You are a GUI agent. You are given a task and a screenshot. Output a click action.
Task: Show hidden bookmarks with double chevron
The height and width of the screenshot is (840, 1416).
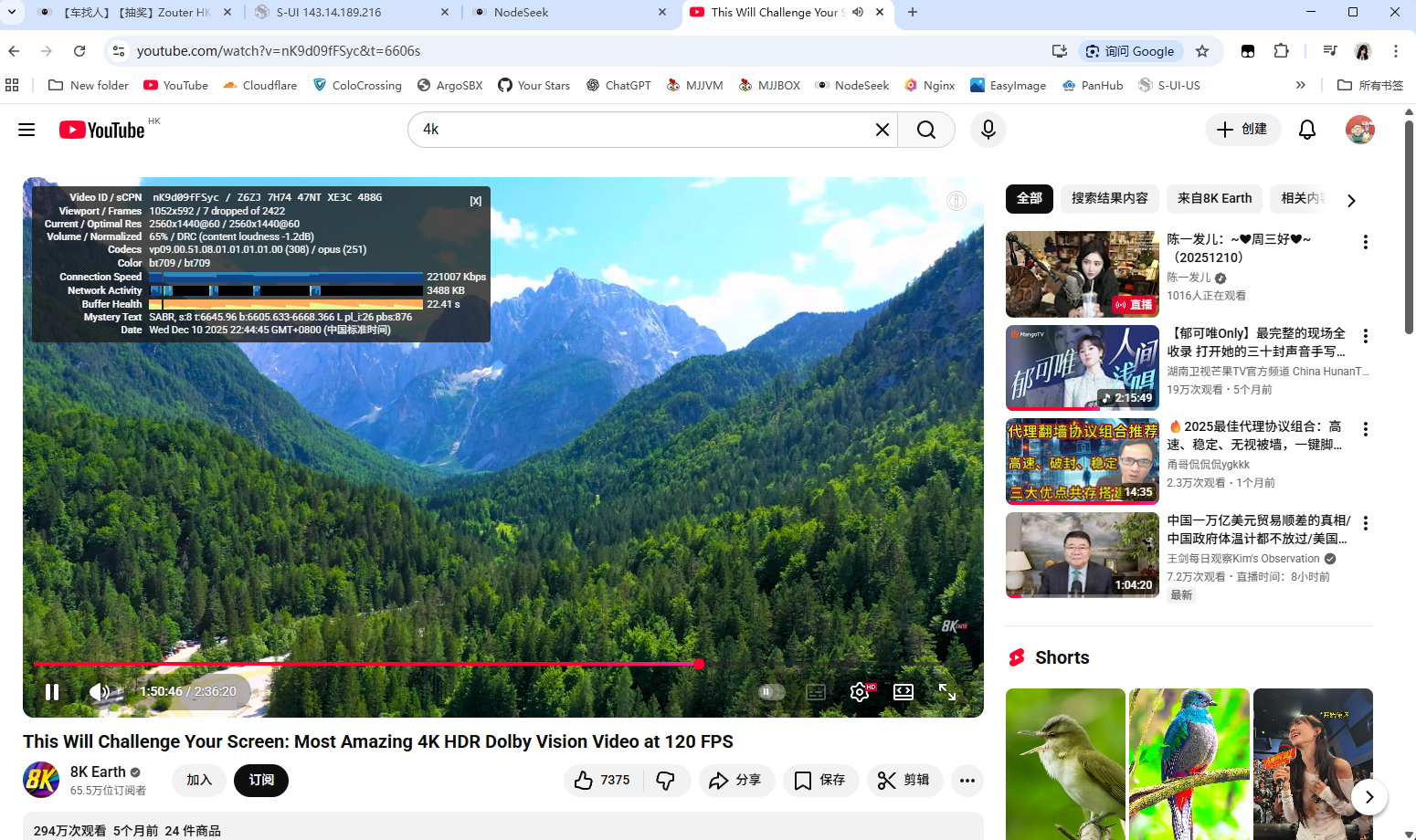[x=1300, y=85]
